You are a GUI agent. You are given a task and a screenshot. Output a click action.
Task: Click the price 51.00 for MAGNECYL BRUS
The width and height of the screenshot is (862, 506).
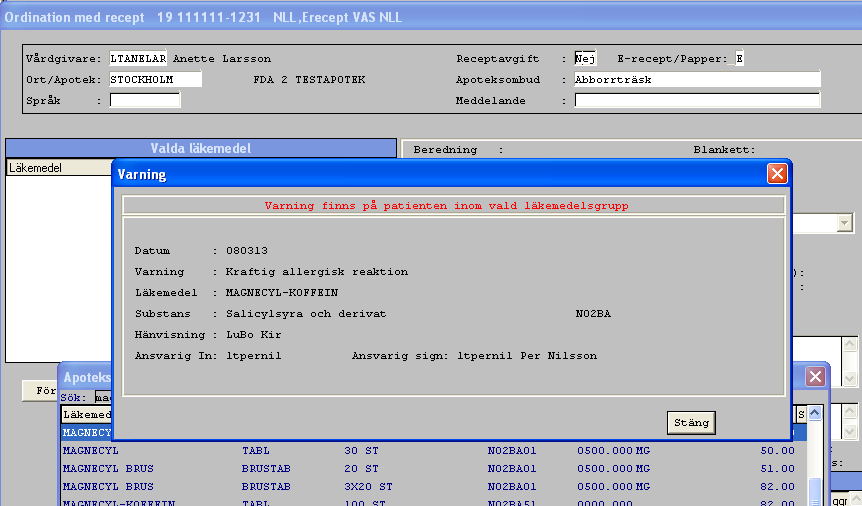click(777, 469)
